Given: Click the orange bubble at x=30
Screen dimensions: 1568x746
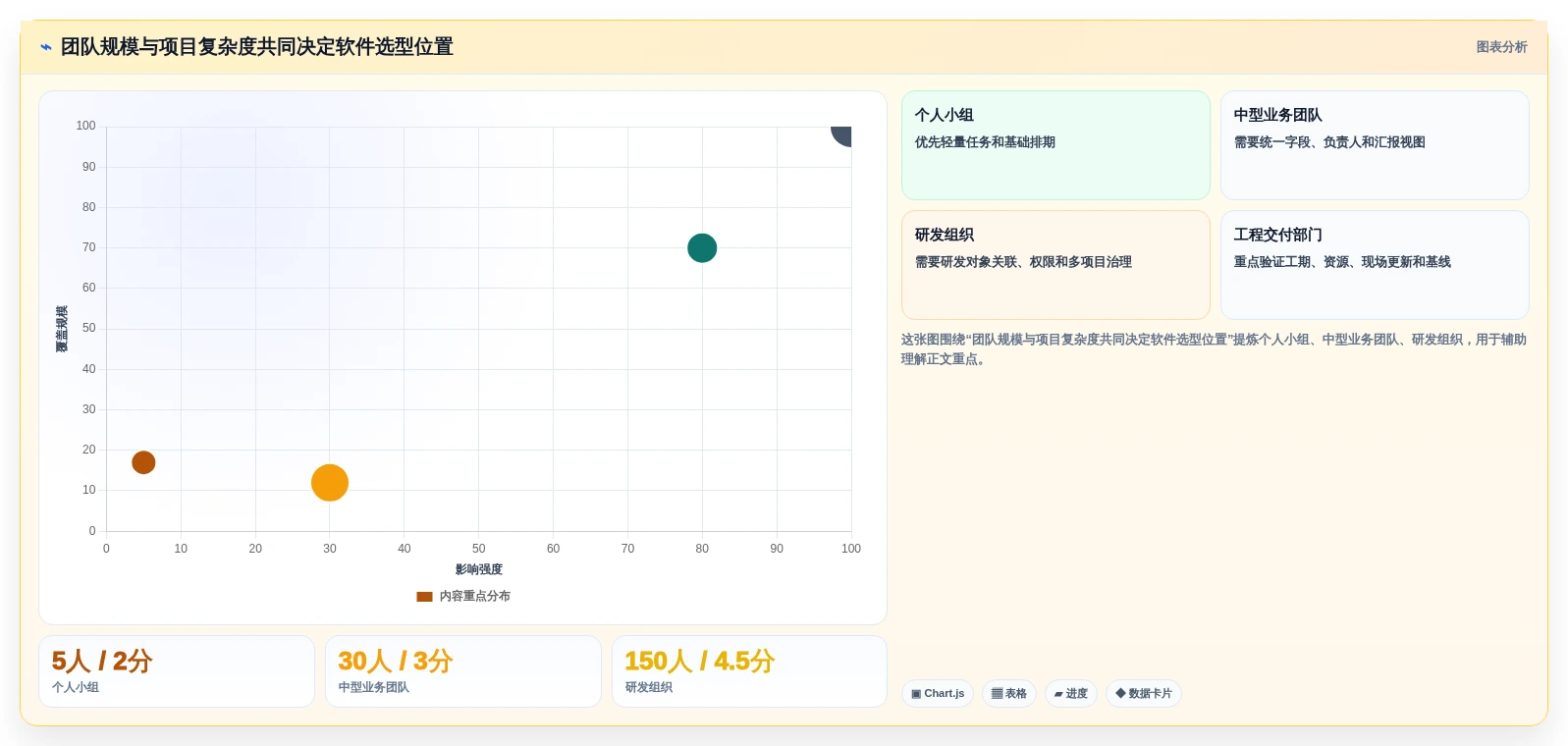Looking at the screenshot, I should click(x=330, y=483).
